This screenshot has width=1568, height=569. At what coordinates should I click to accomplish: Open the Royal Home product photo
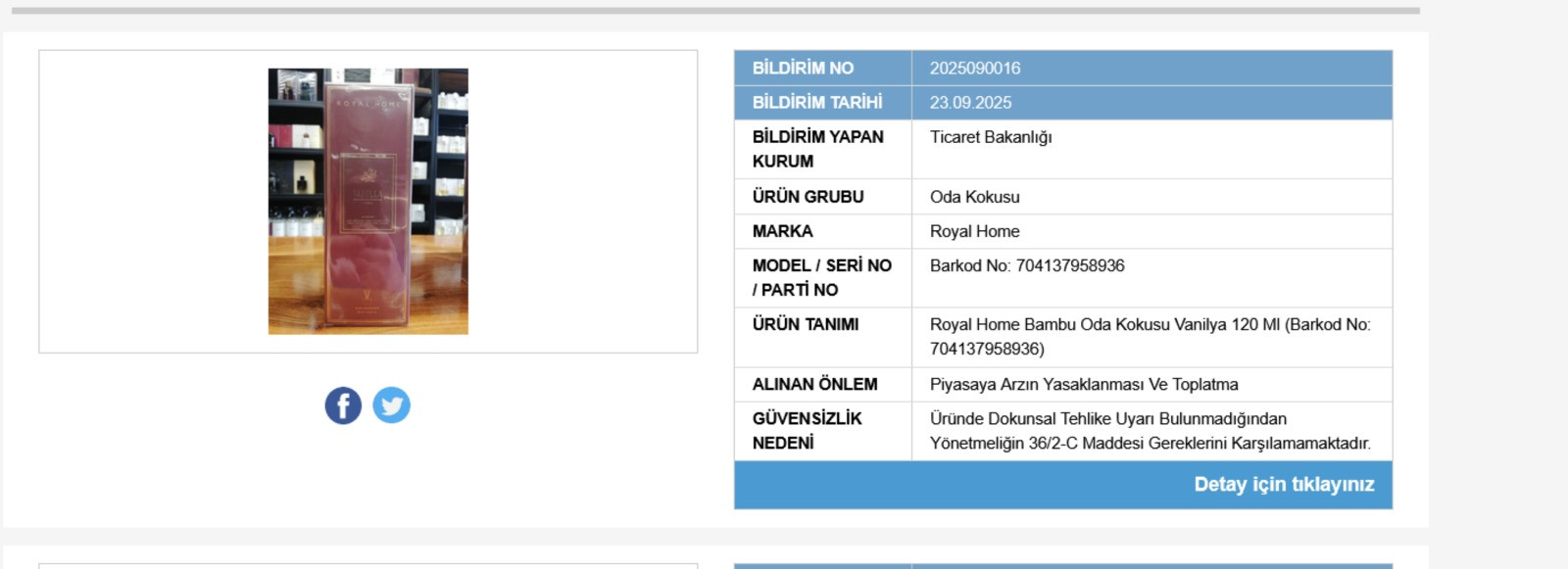click(x=368, y=202)
